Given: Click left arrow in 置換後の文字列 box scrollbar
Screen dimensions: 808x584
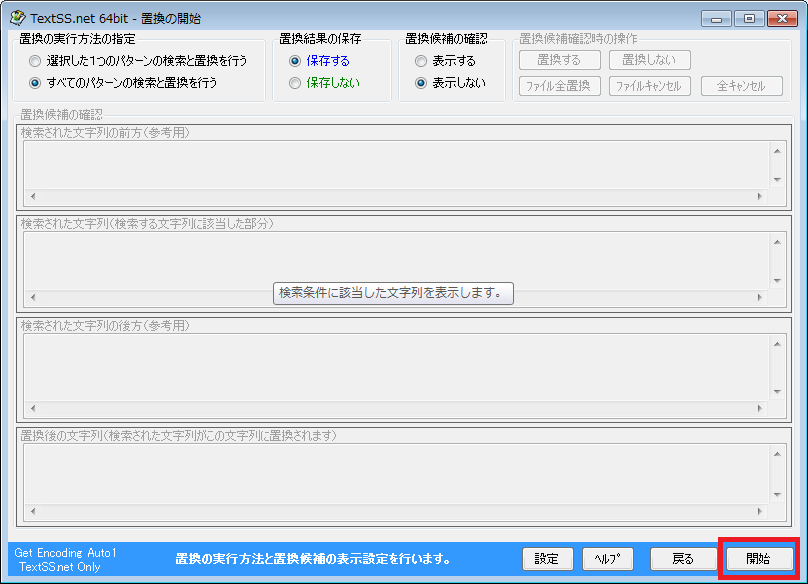Looking at the screenshot, I should [33, 511].
